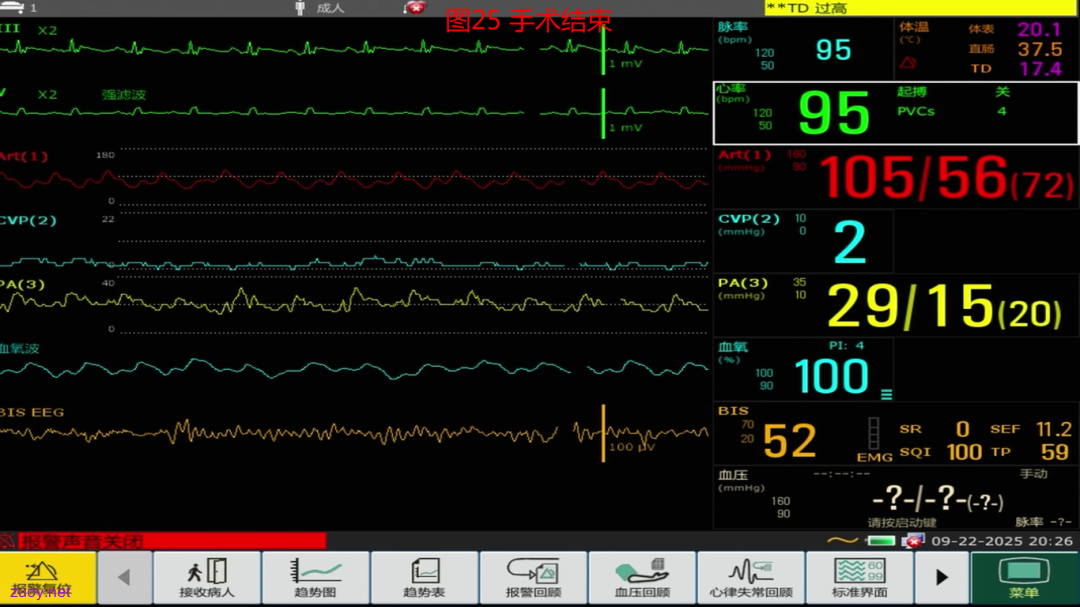This screenshot has height=607, width=1080.
Task: Click the battery status icon
Action: coord(881,541)
